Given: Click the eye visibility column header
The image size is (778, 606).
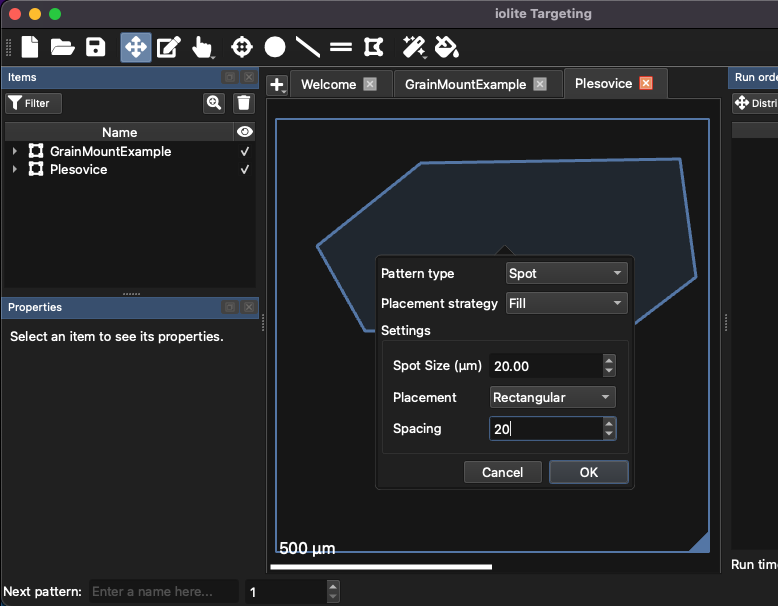Looking at the screenshot, I should pyautogui.click(x=245, y=132).
